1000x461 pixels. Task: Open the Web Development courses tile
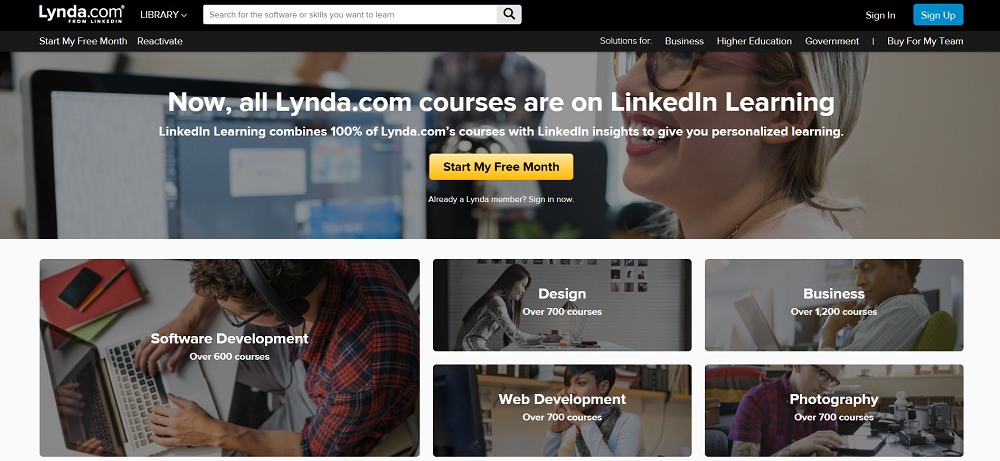(x=562, y=410)
